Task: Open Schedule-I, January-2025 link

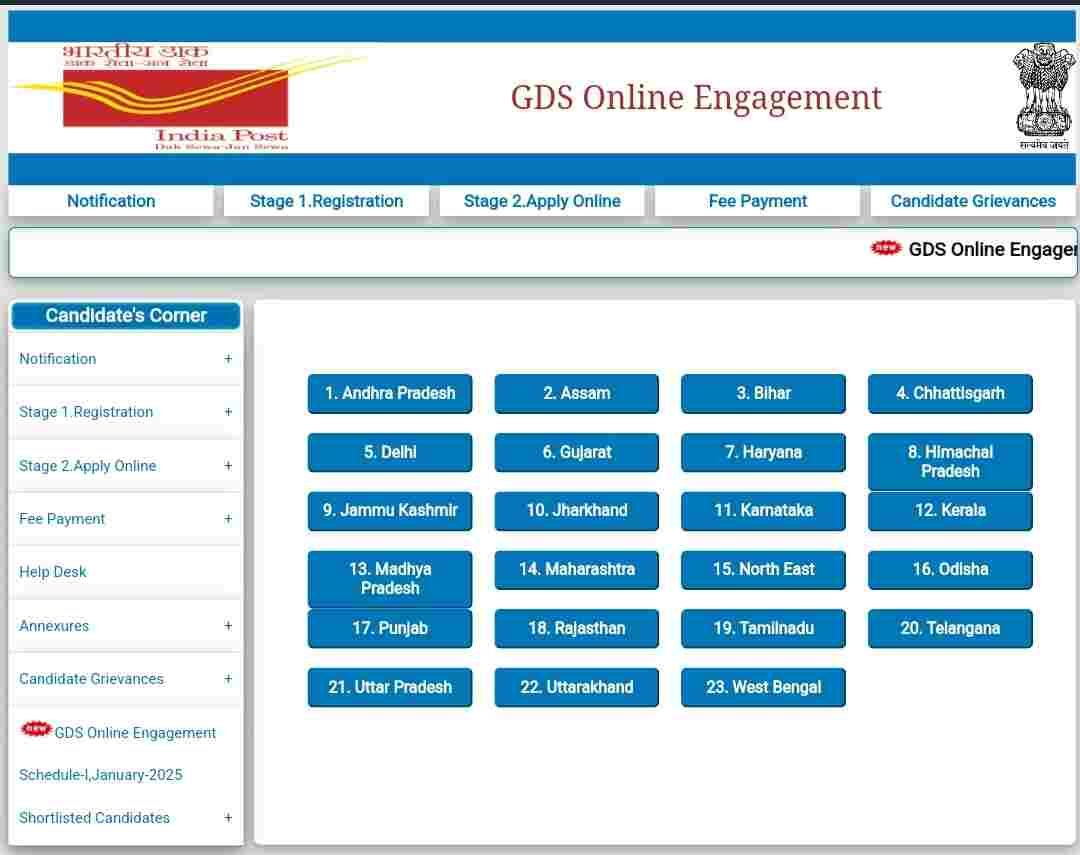Action: click(x=101, y=775)
